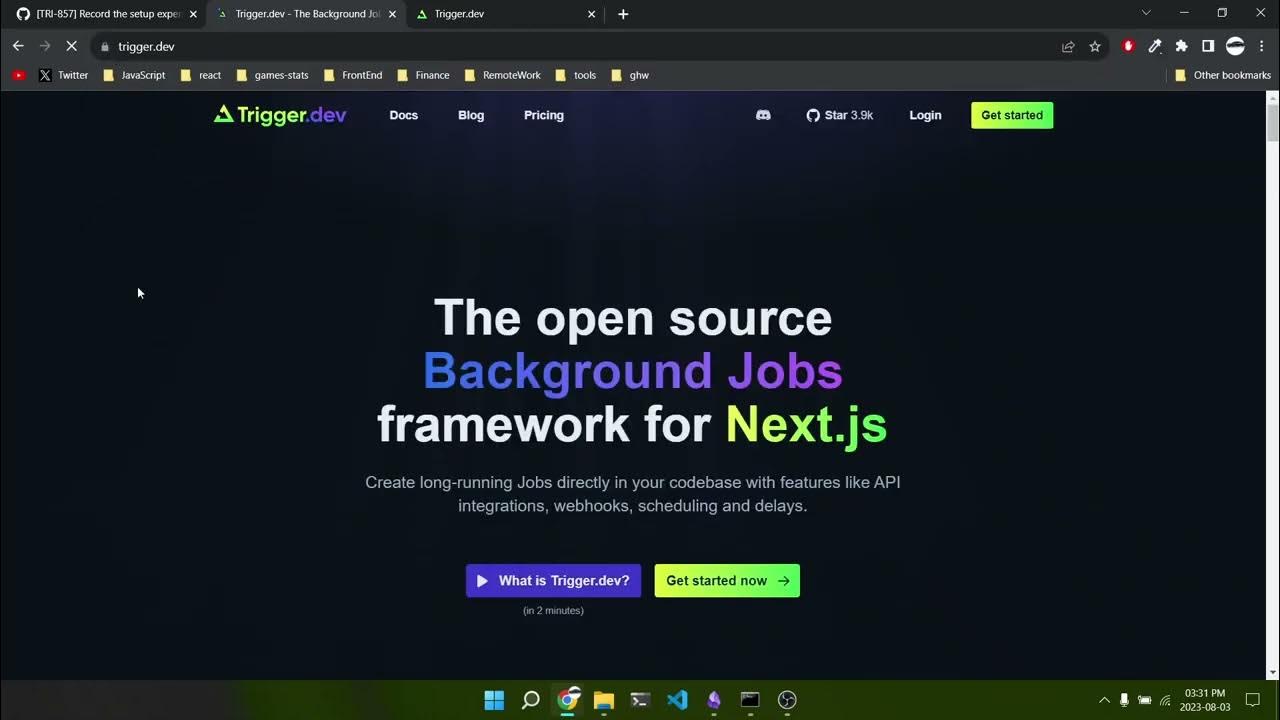Image resolution: width=1280 pixels, height=720 pixels.
Task: Open the notification center icon
Action: [1252, 700]
